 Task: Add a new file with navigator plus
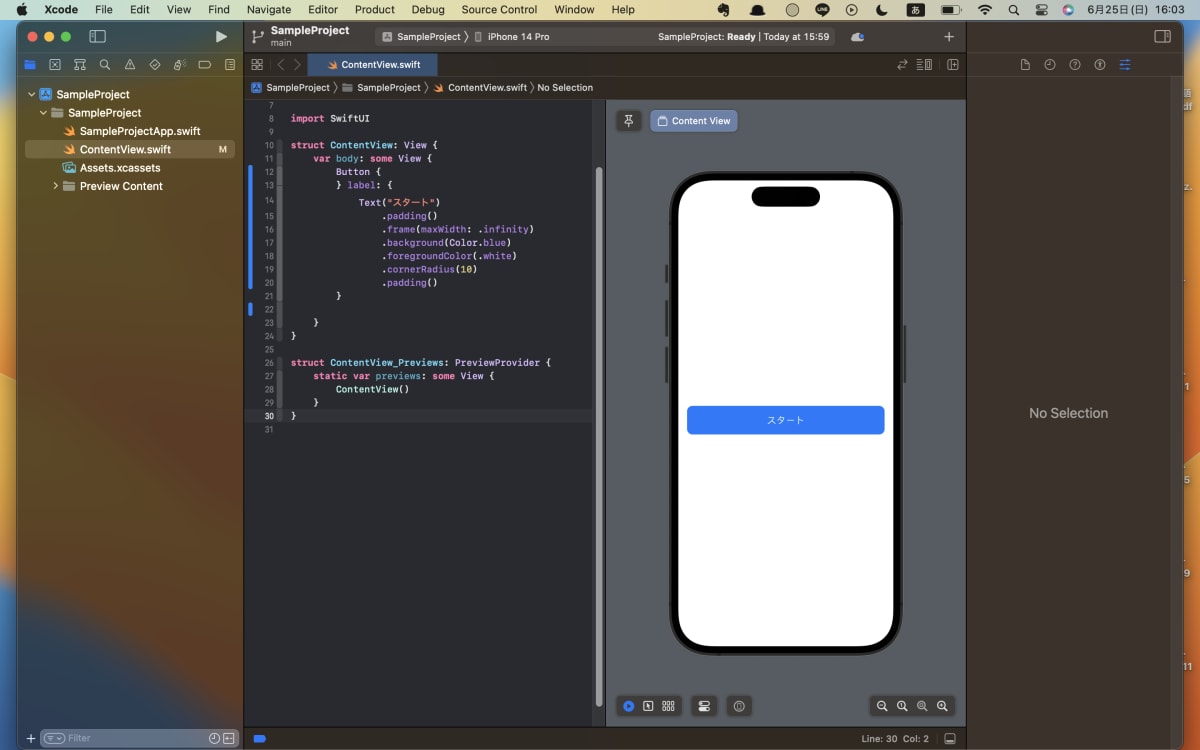tap(30, 738)
